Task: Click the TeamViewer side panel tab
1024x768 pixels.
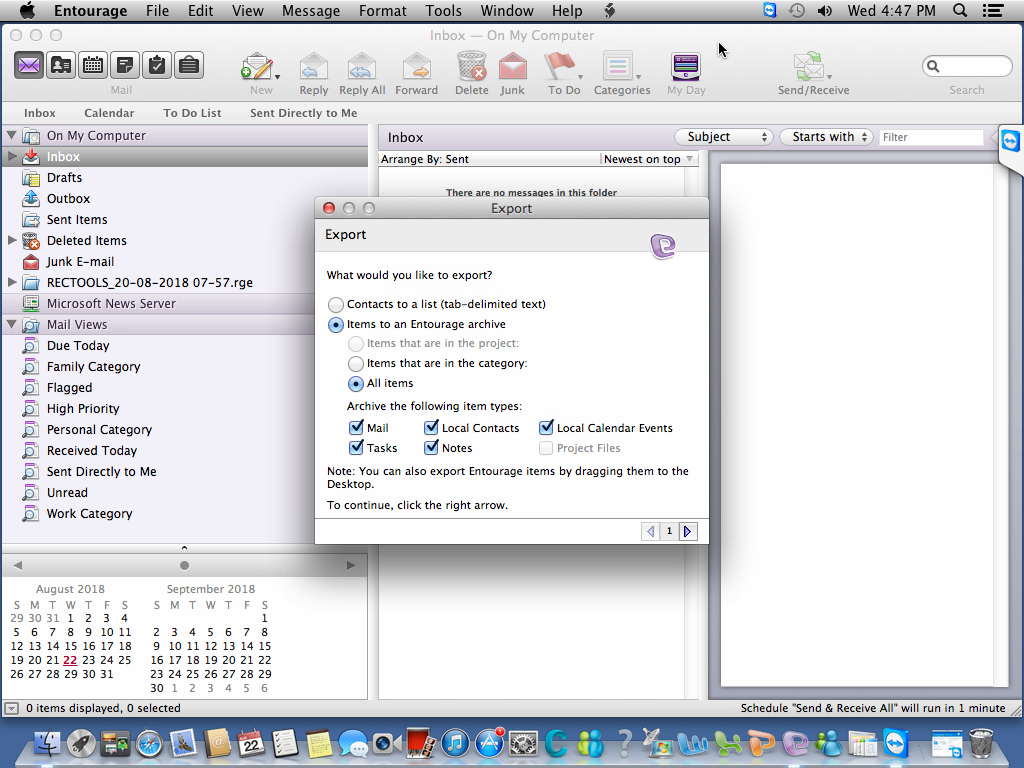Action: click(x=1010, y=141)
